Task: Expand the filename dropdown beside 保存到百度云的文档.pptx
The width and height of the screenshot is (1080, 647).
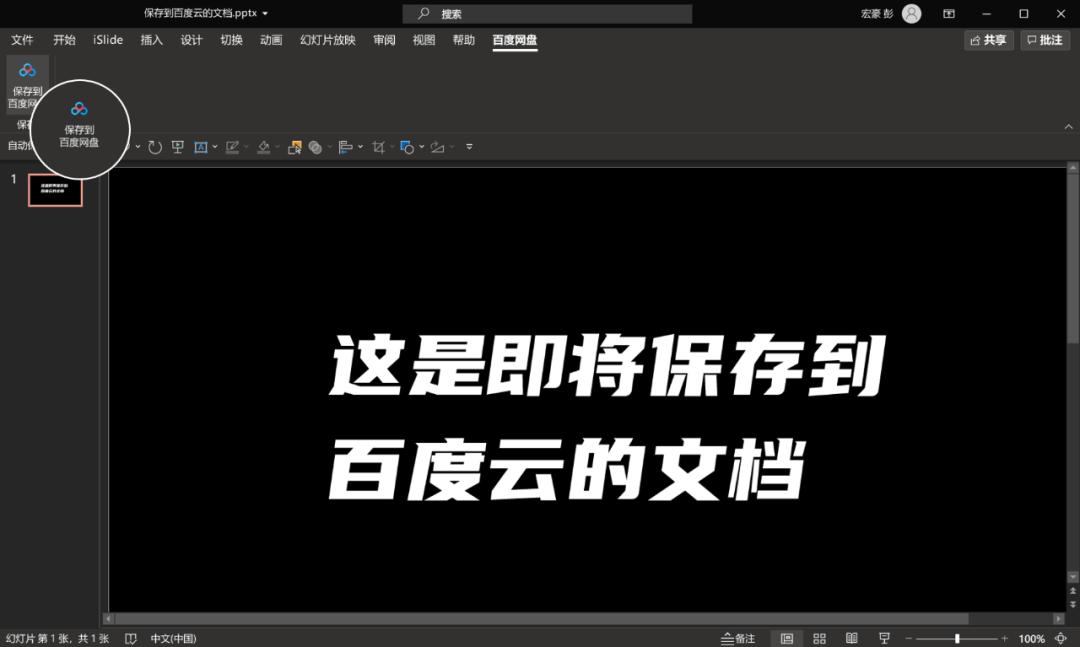Action: (267, 13)
